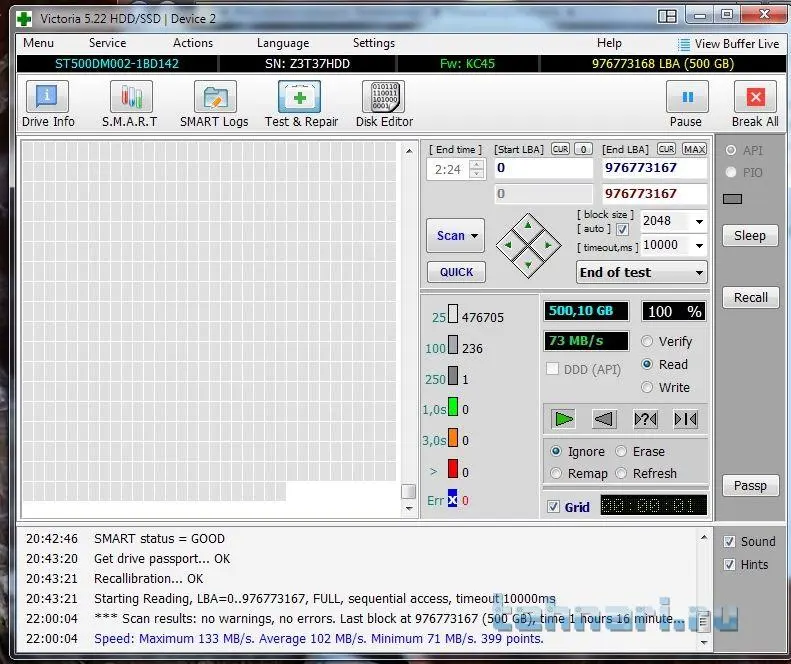The width and height of the screenshot is (791, 664).
Task: Select the Test & Repair medkit icon
Action: [299, 97]
